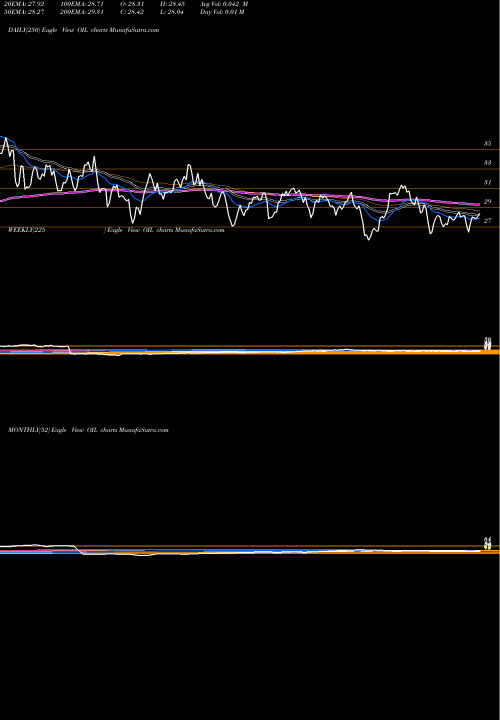The height and width of the screenshot is (720, 500).
Task: Click the DAILY(250) Eagle View chart title
Action: tap(84, 30)
